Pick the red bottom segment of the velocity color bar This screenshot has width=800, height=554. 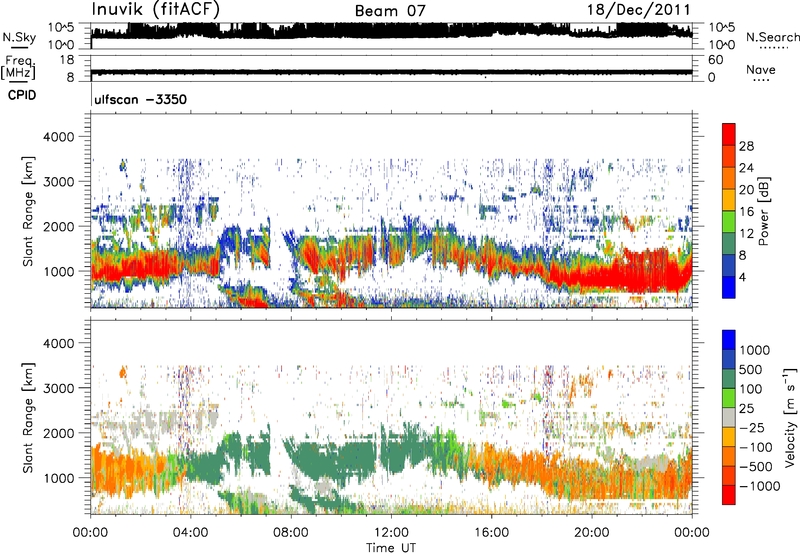click(x=729, y=495)
